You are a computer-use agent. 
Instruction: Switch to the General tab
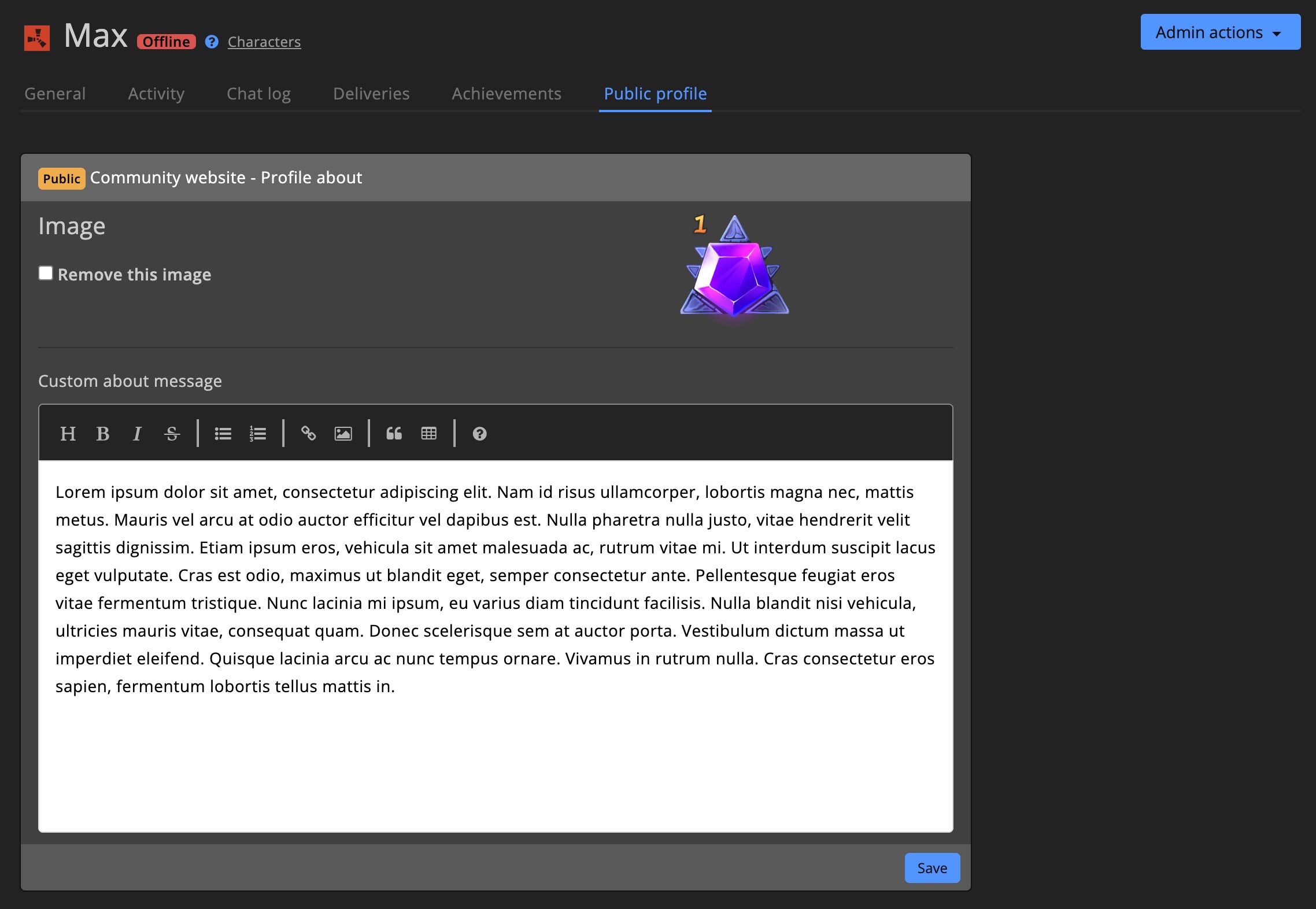(x=55, y=94)
